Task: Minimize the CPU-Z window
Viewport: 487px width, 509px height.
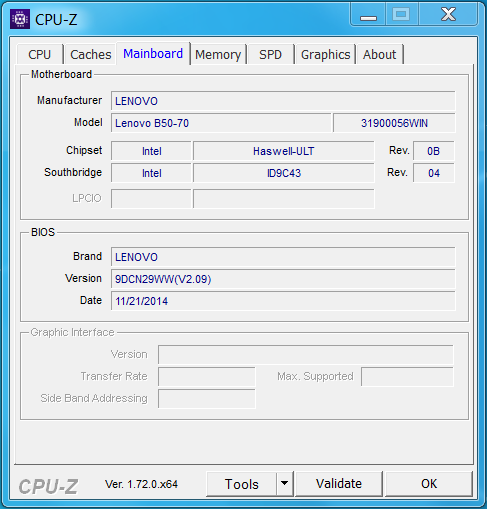Action: tap(368, 14)
